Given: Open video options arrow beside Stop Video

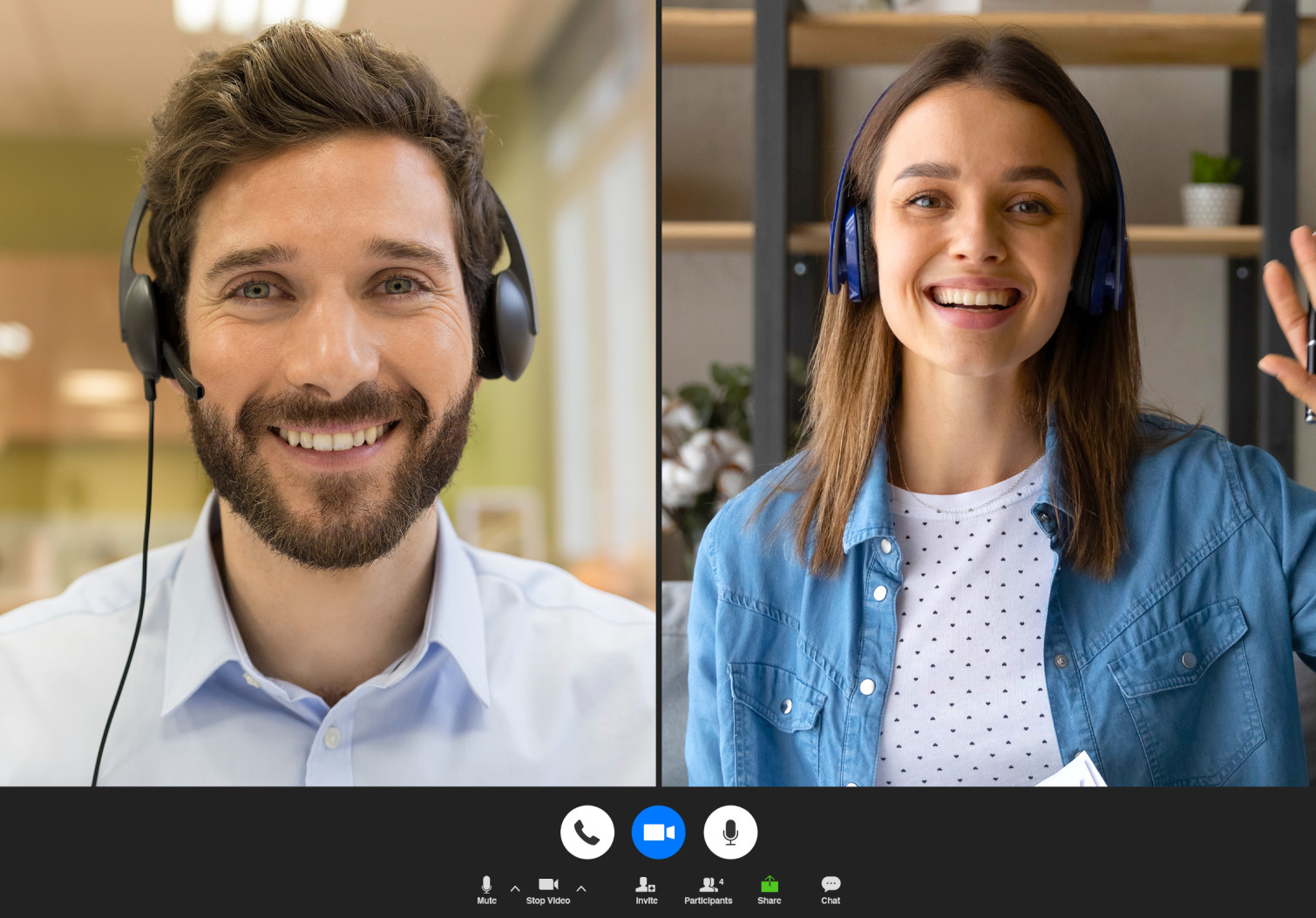Looking at the screenshot, I should coord(581,889).
